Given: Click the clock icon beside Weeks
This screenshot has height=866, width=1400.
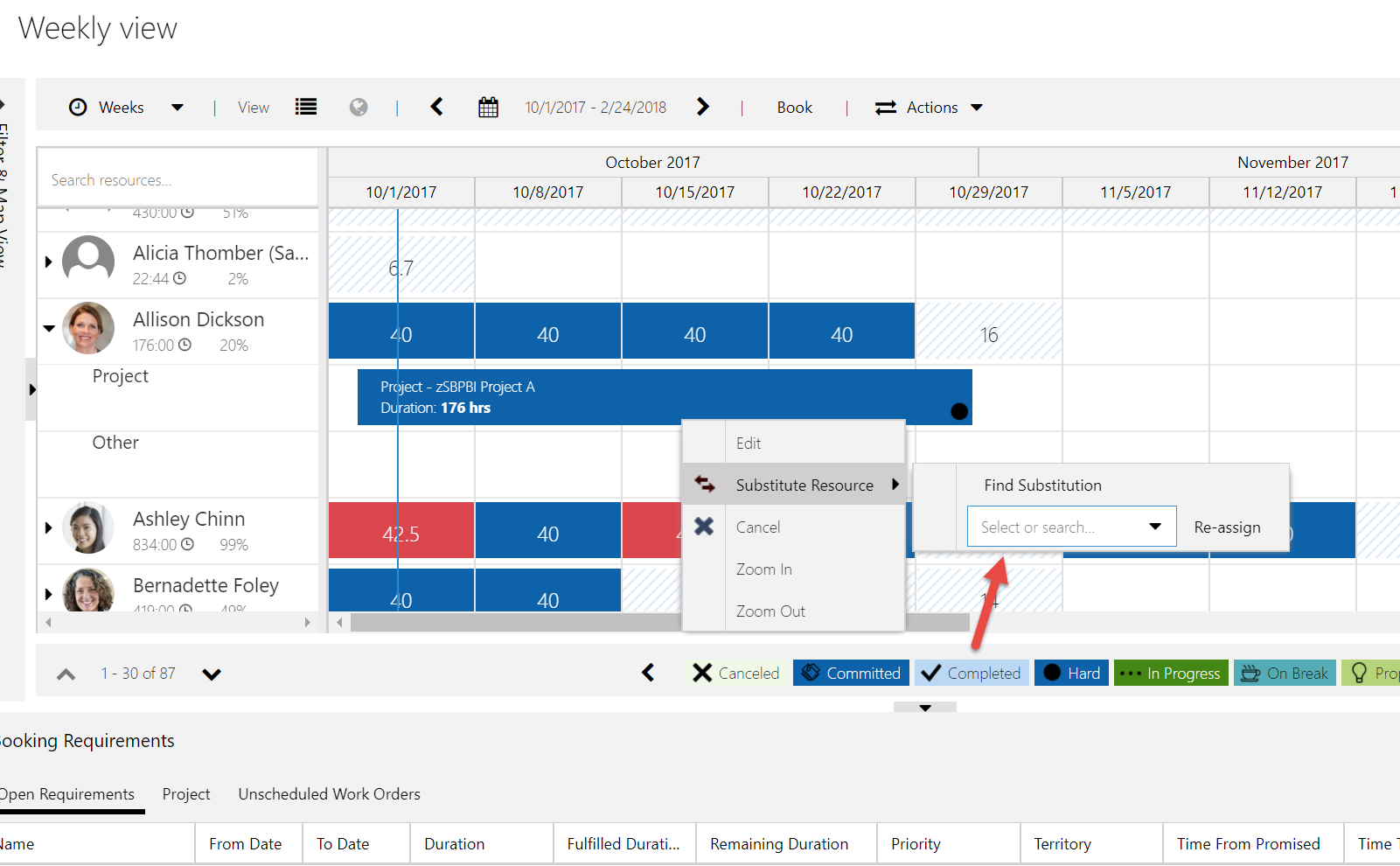Looking at the screenshot, I should click(78, 107).
